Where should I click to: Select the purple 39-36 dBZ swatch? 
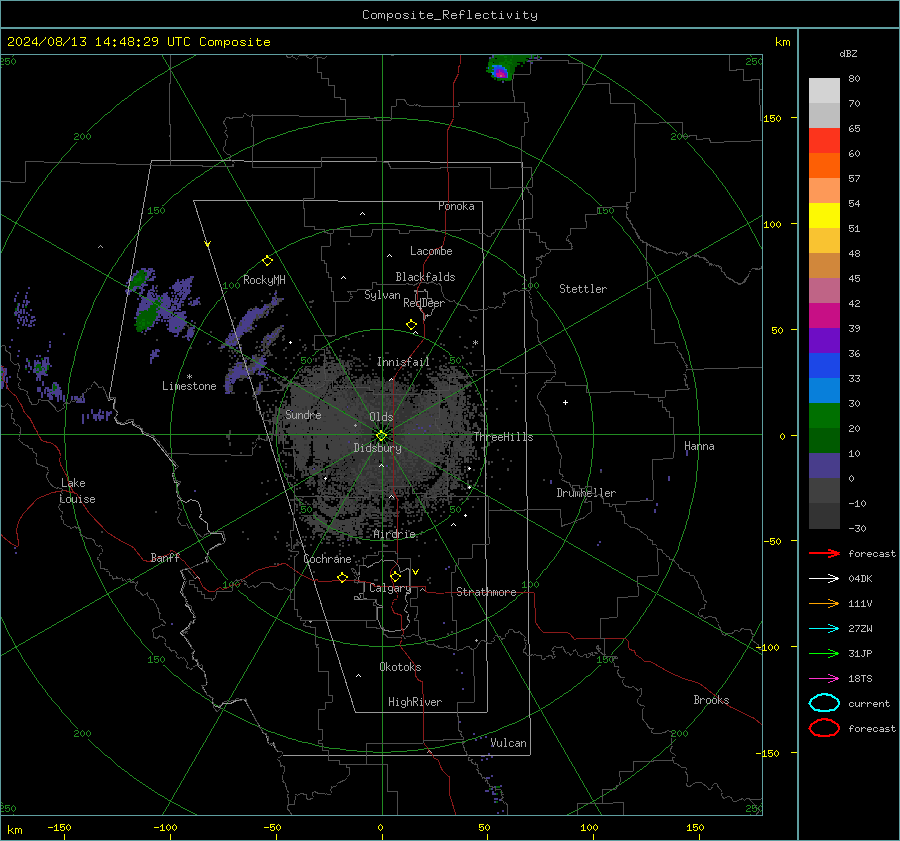coord(824,341)
